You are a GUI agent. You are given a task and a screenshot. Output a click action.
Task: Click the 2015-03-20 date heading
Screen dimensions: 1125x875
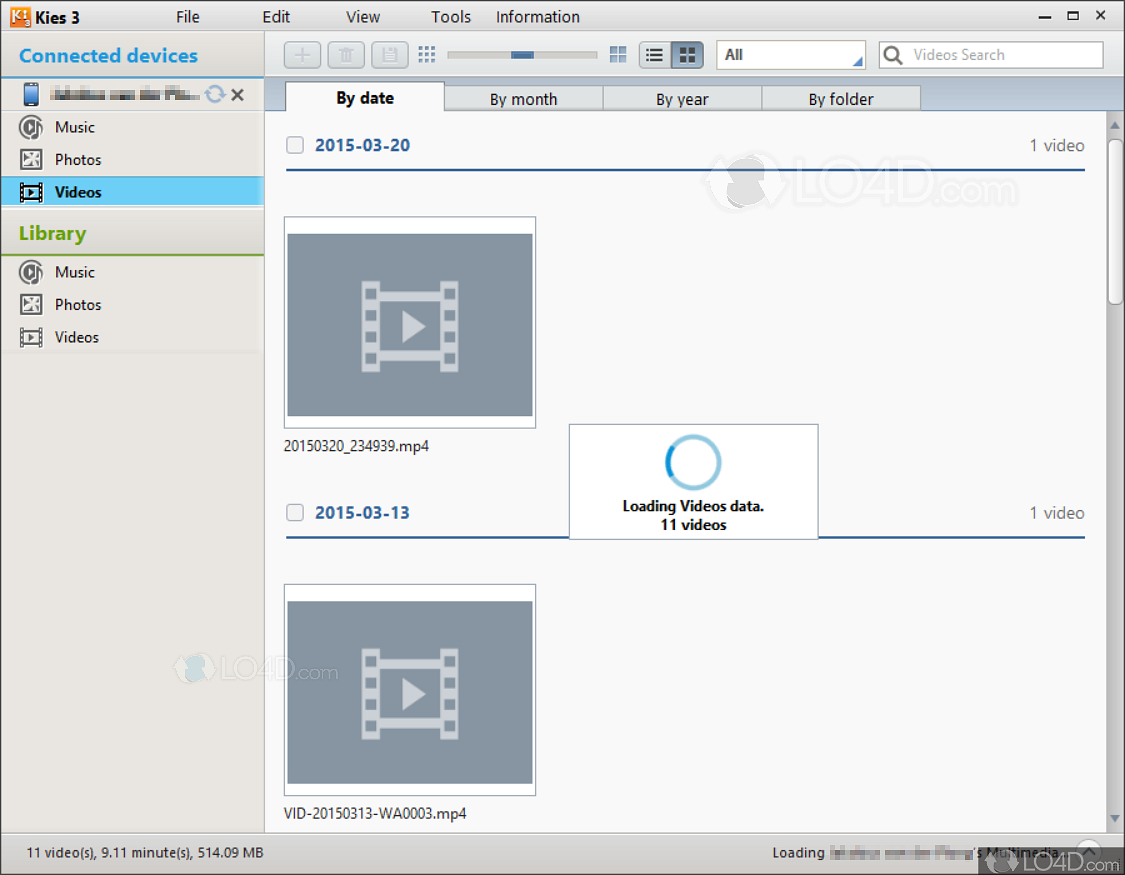click(362, 145)
